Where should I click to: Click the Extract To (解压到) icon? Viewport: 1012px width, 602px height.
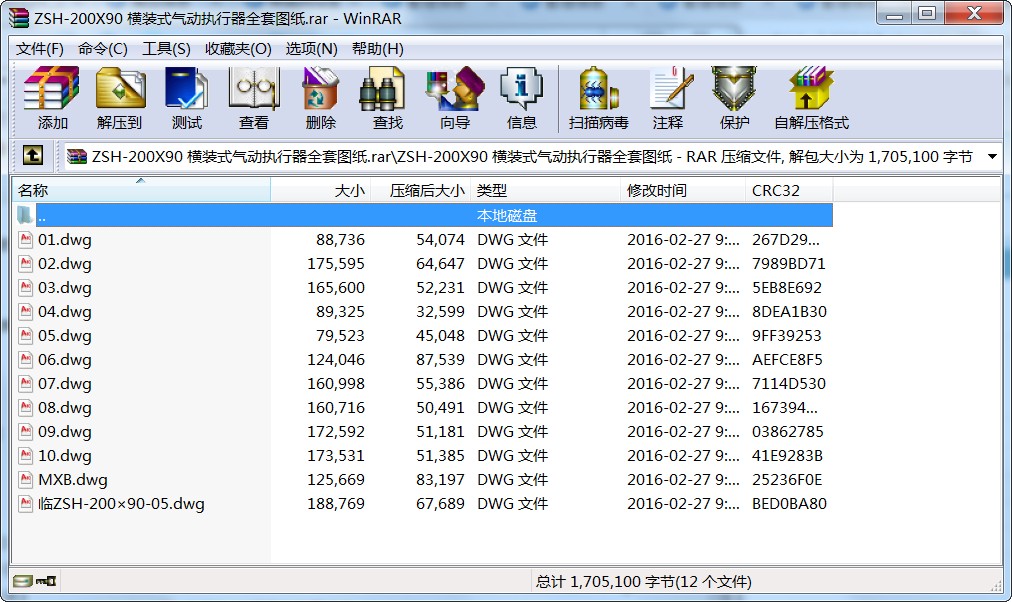click(x=119, y=98)
